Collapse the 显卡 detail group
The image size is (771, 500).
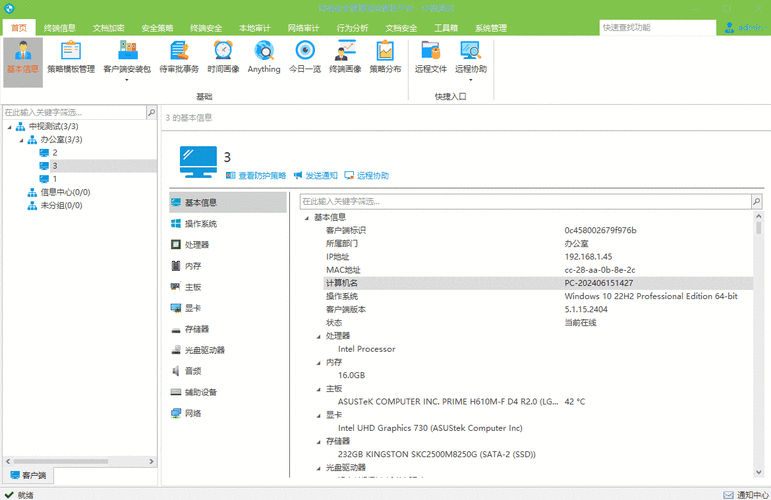pos(319,415)
